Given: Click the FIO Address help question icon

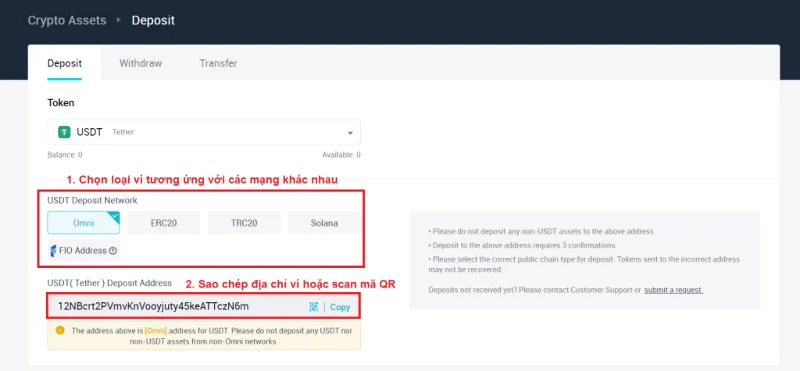Looking at the screenshot, I should [x=113, y=251].
